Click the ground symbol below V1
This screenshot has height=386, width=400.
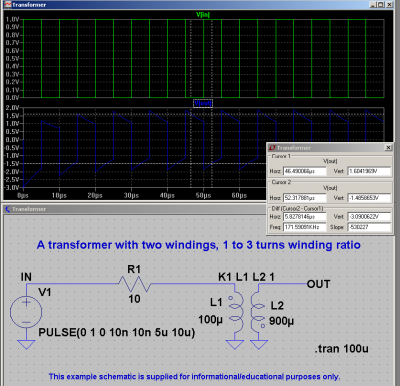click(x=26, y=344)
